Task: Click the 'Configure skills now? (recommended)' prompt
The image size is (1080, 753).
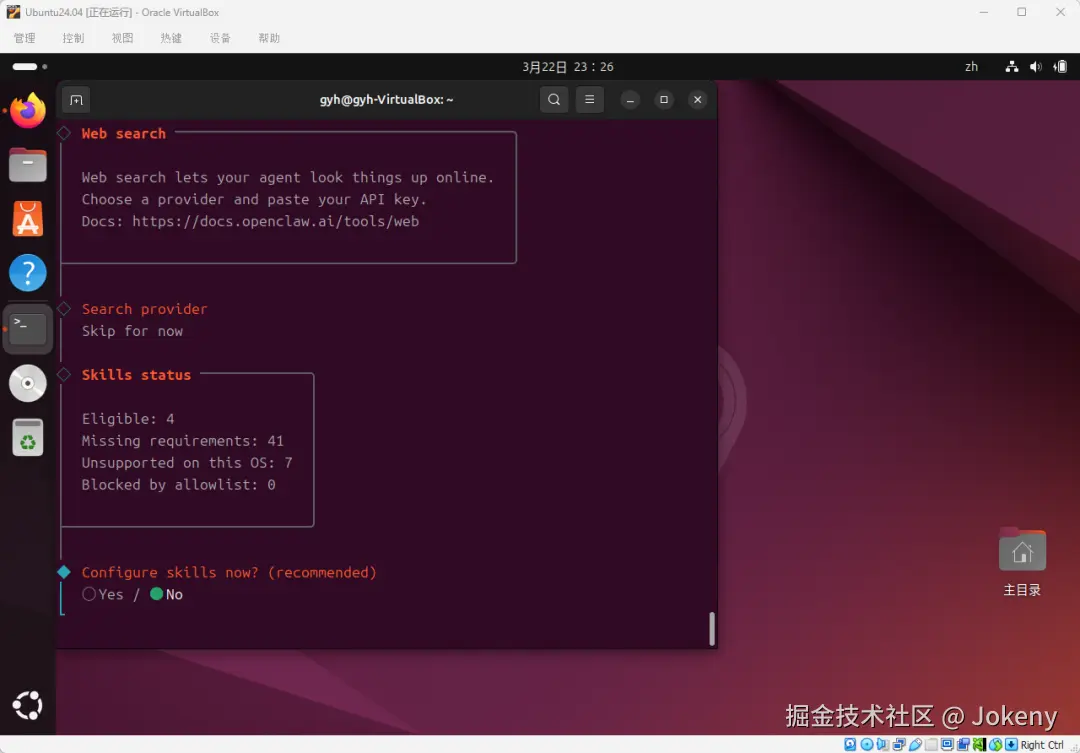Action: point(229,573)
